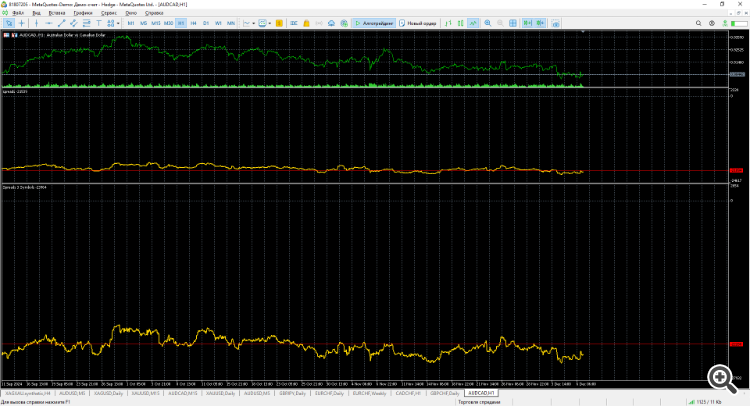Screen dimensions: 750x406
Task: Toggle the chart shift button
Action: click(x=540, y=23)
